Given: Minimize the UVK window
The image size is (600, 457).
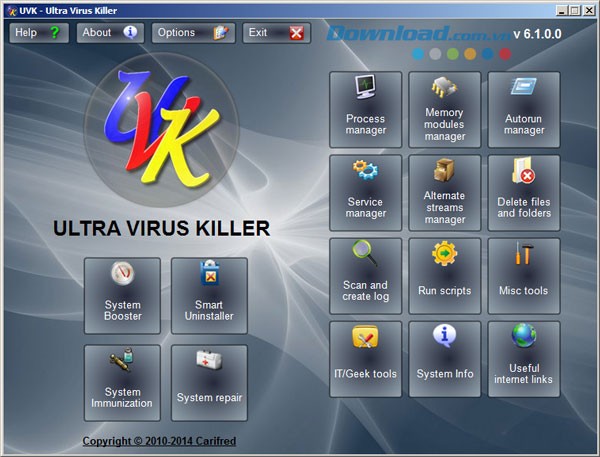Looking at the screenshot, I should pos(561,11).
